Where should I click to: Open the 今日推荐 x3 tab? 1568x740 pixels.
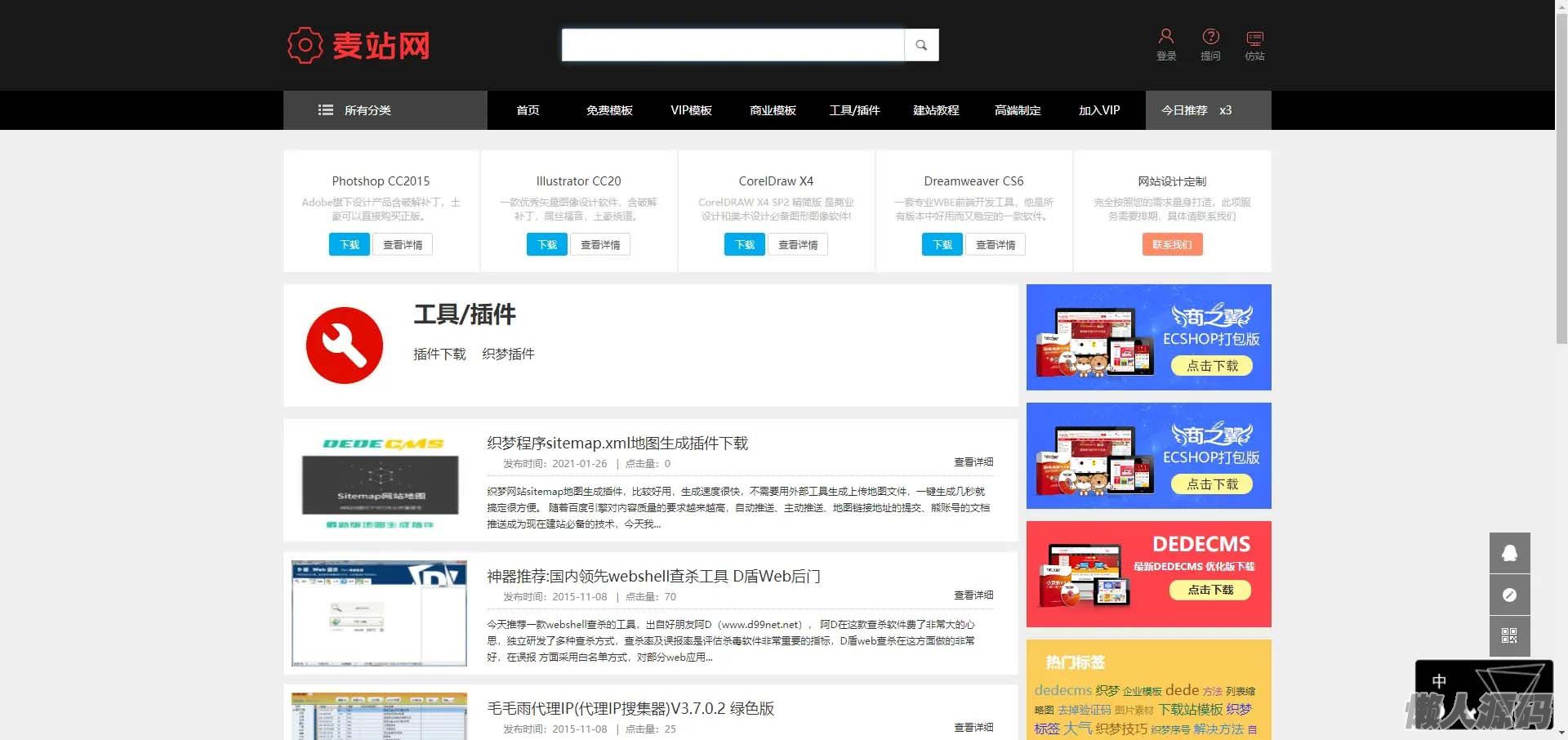click(x=1208, y=110)
